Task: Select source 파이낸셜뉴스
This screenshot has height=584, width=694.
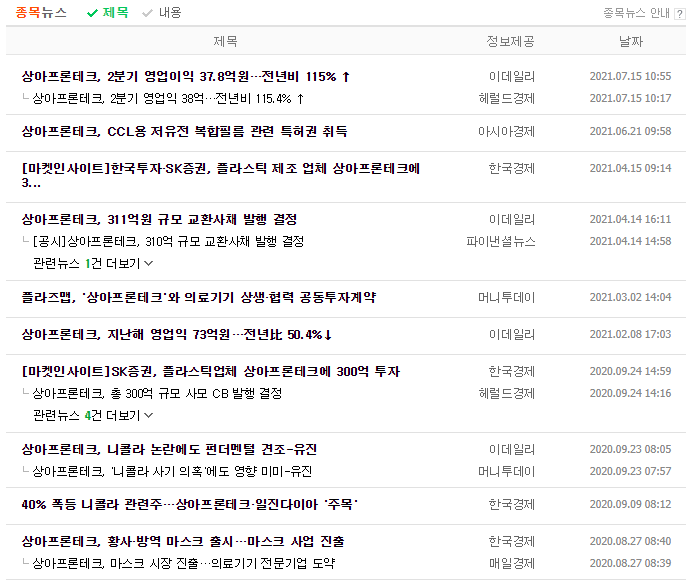Action: click(x=501, y=241)
